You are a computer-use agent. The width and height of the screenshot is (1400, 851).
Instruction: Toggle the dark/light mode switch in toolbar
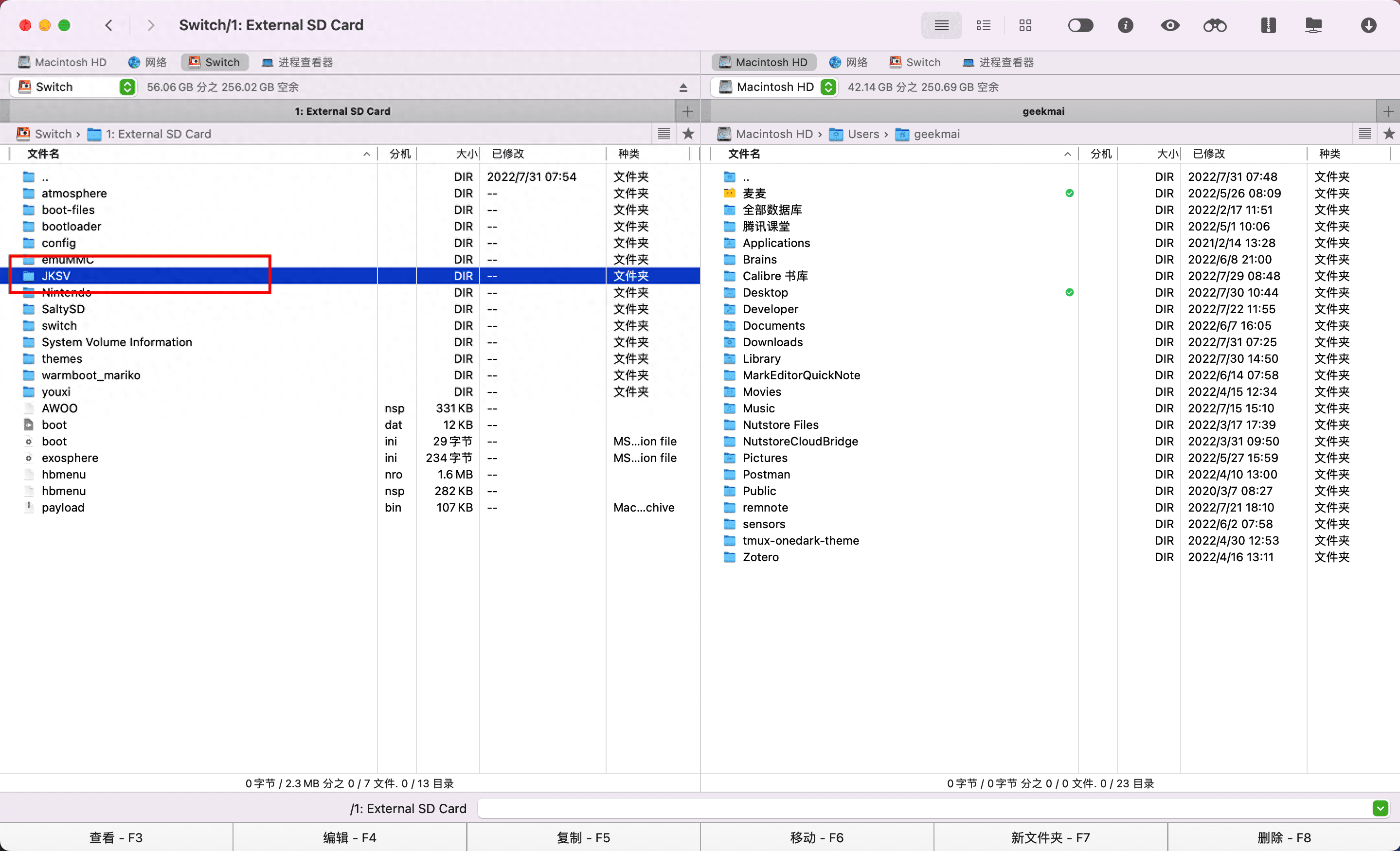1080,25
